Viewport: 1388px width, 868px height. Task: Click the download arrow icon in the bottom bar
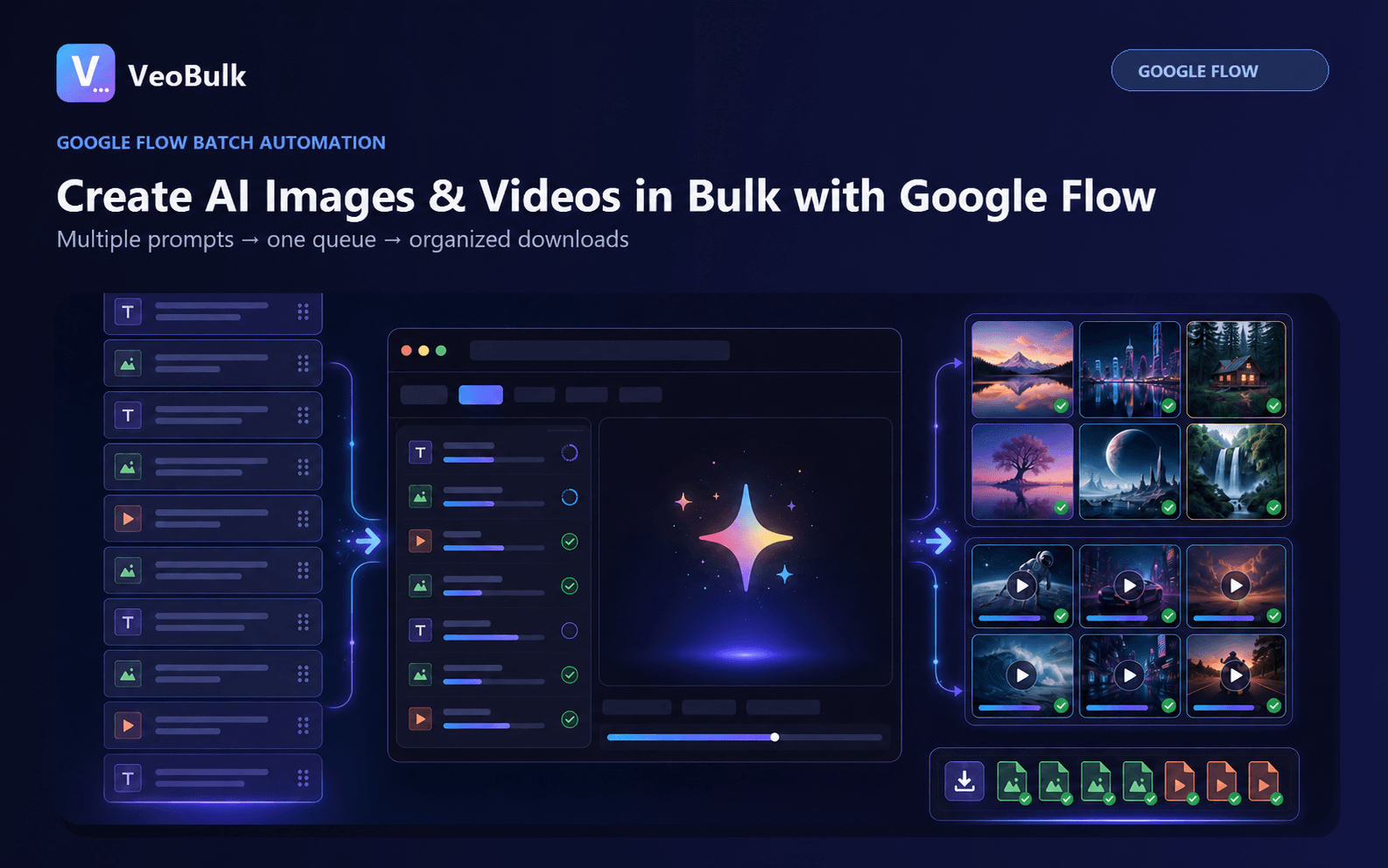(964, 780)
